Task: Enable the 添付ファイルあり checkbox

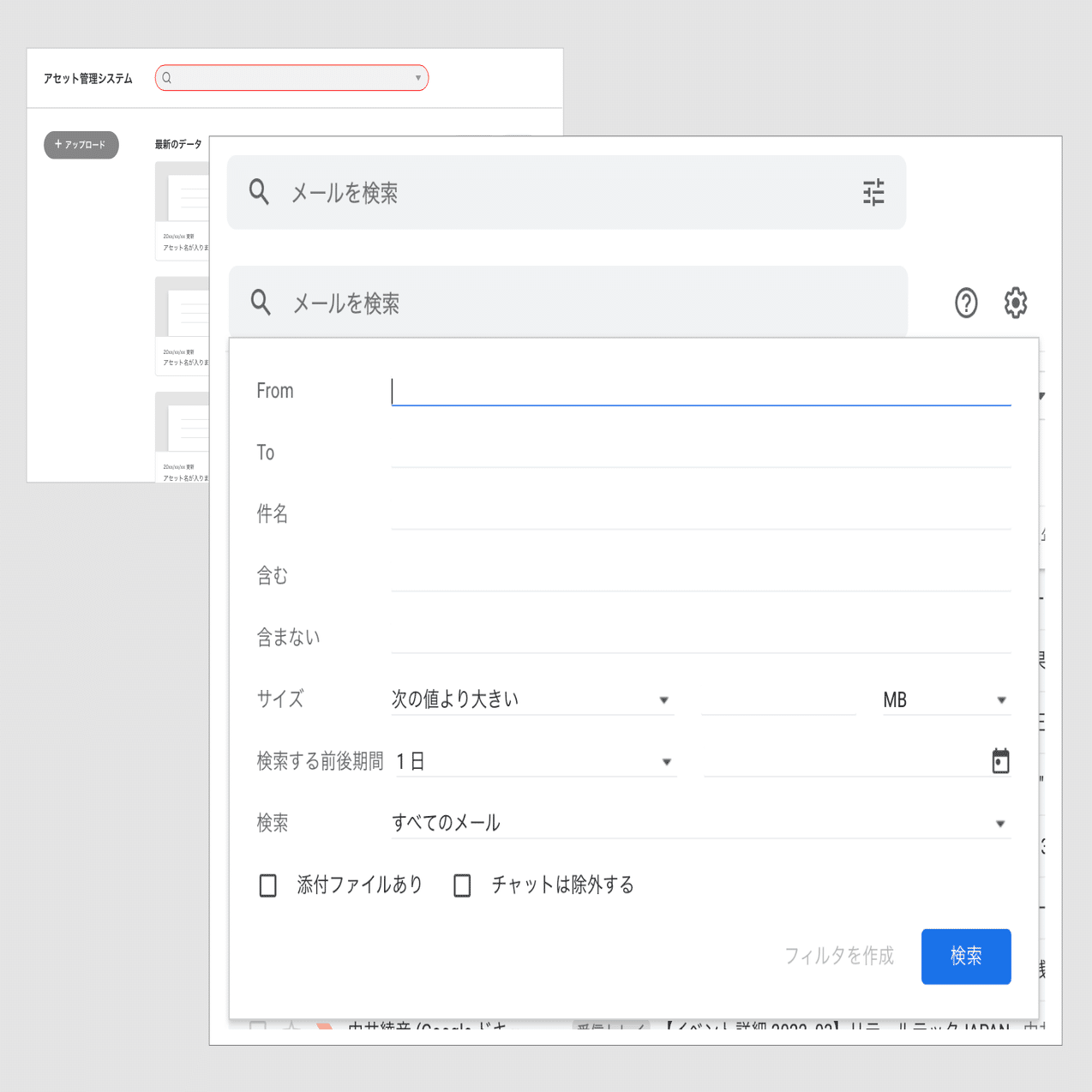Action: [x=267, y=885]
